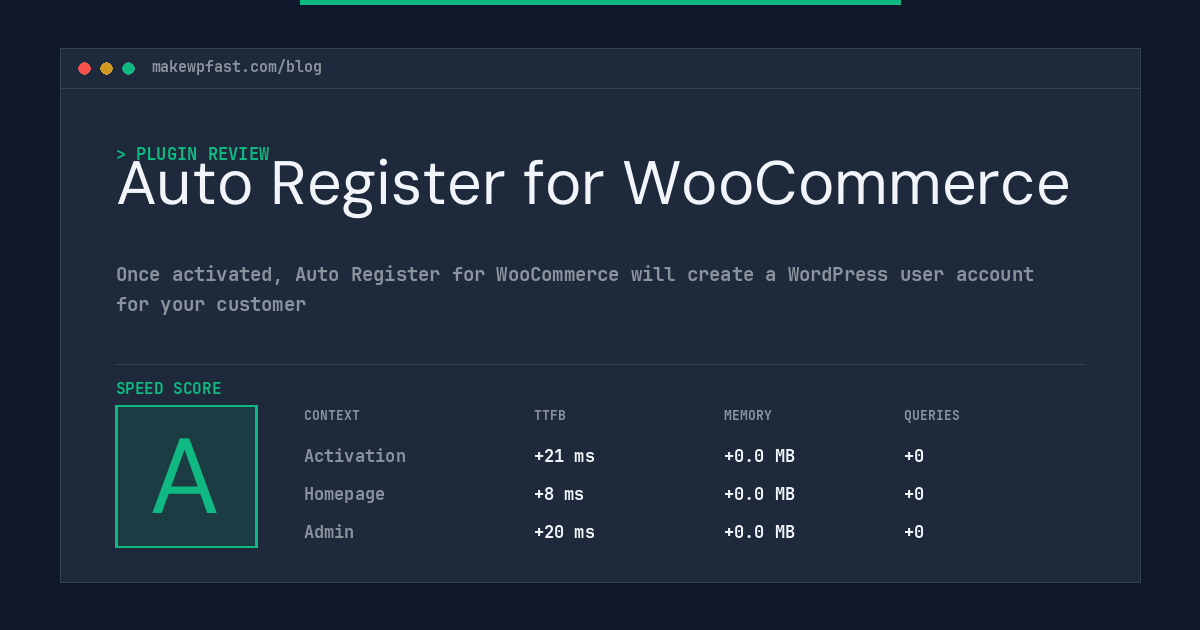Click the grade A score box
This screenshot has width=1200, height=630.
(x=186, y=476)
